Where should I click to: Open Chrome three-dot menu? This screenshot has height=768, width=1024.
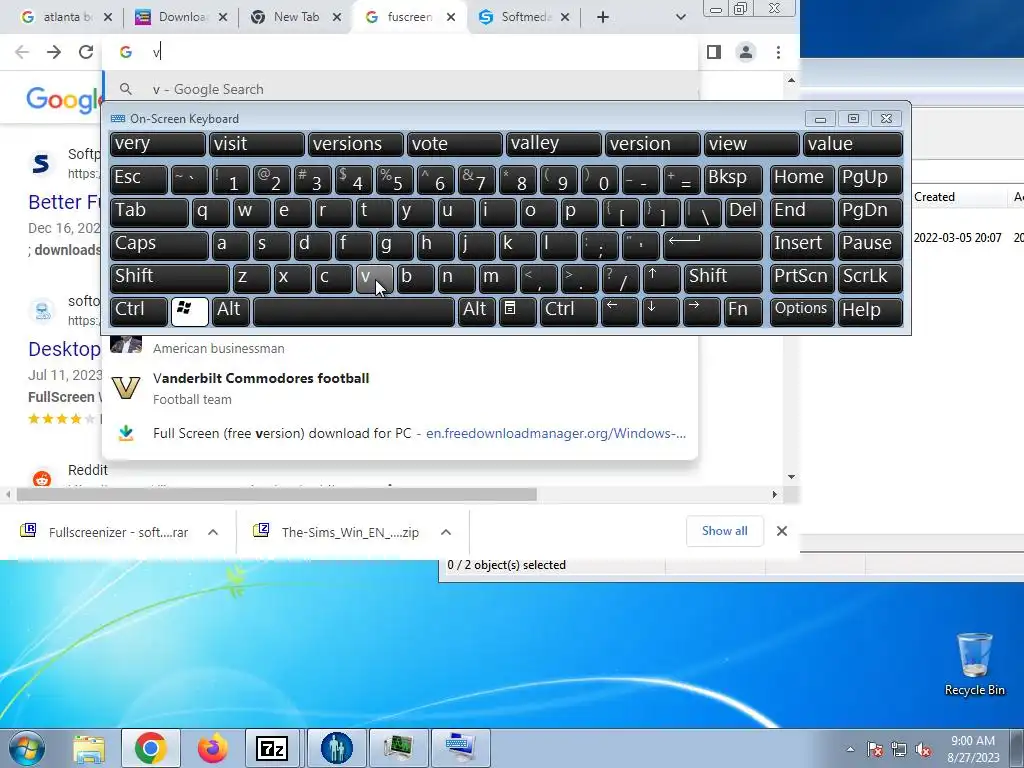[x=778, y=52]
